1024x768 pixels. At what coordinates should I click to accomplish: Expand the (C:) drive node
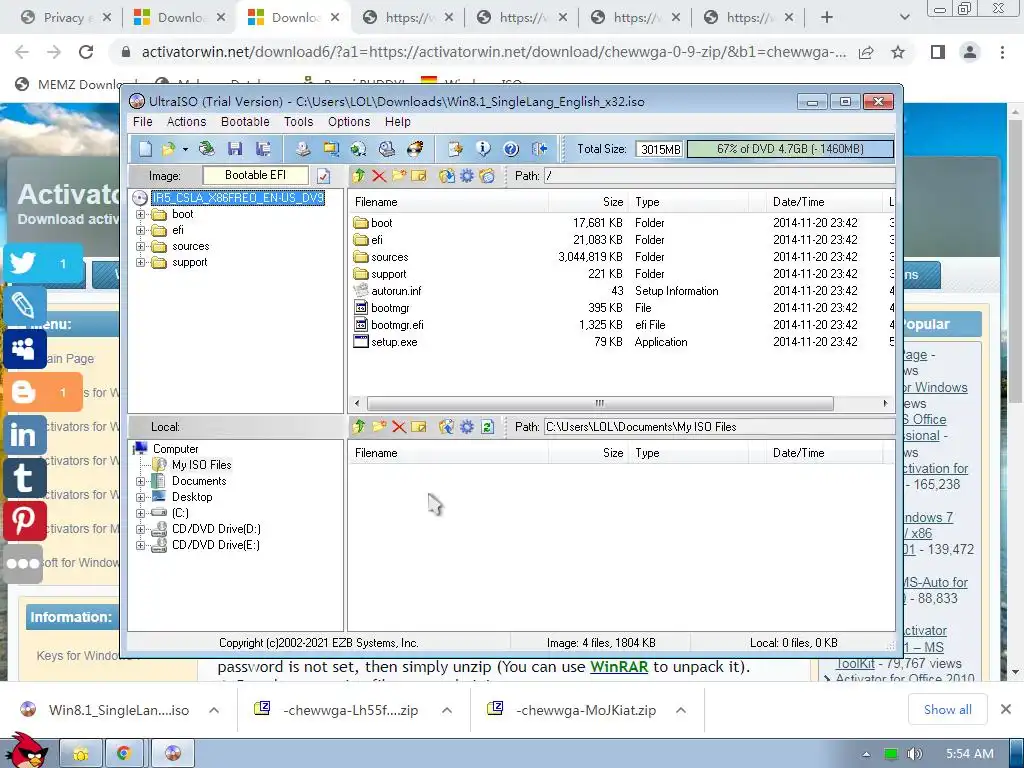pyautogui.click(x=140, y=513)
